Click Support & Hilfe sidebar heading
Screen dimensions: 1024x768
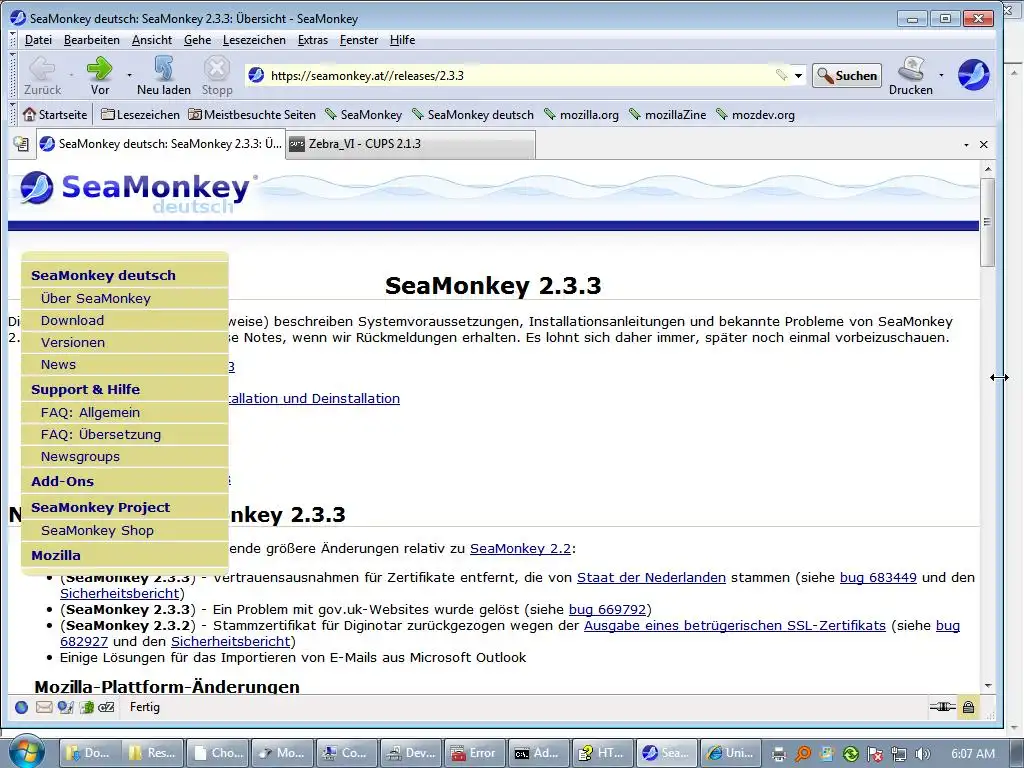[86, 389]
